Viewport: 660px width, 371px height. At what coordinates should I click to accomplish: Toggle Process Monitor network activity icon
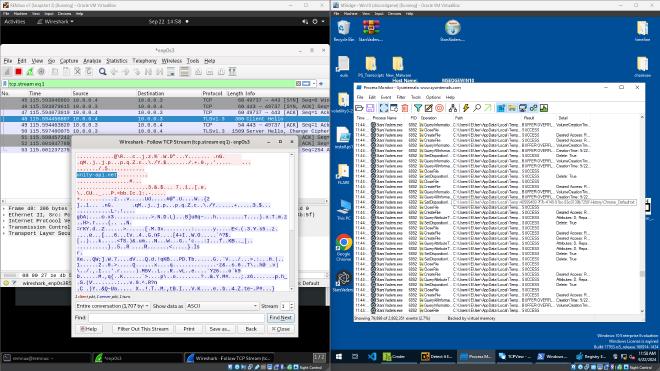click(x=523, y=108)
